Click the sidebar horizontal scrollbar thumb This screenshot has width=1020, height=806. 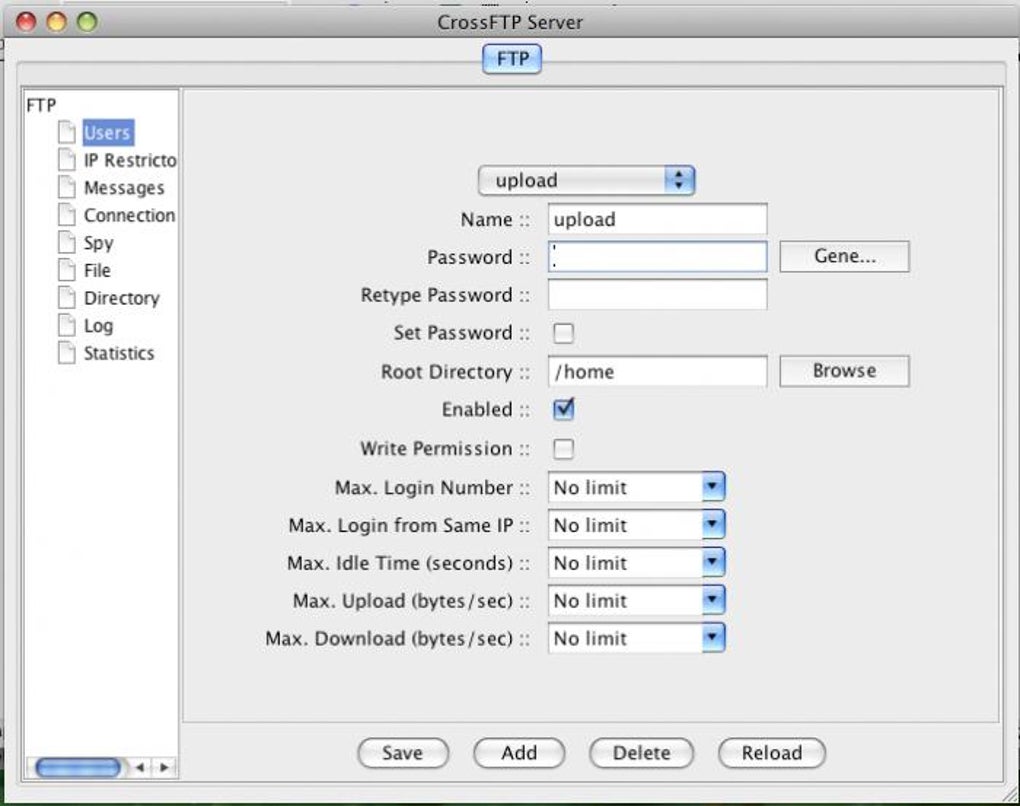pyautogui.click(x=78, y=768)
